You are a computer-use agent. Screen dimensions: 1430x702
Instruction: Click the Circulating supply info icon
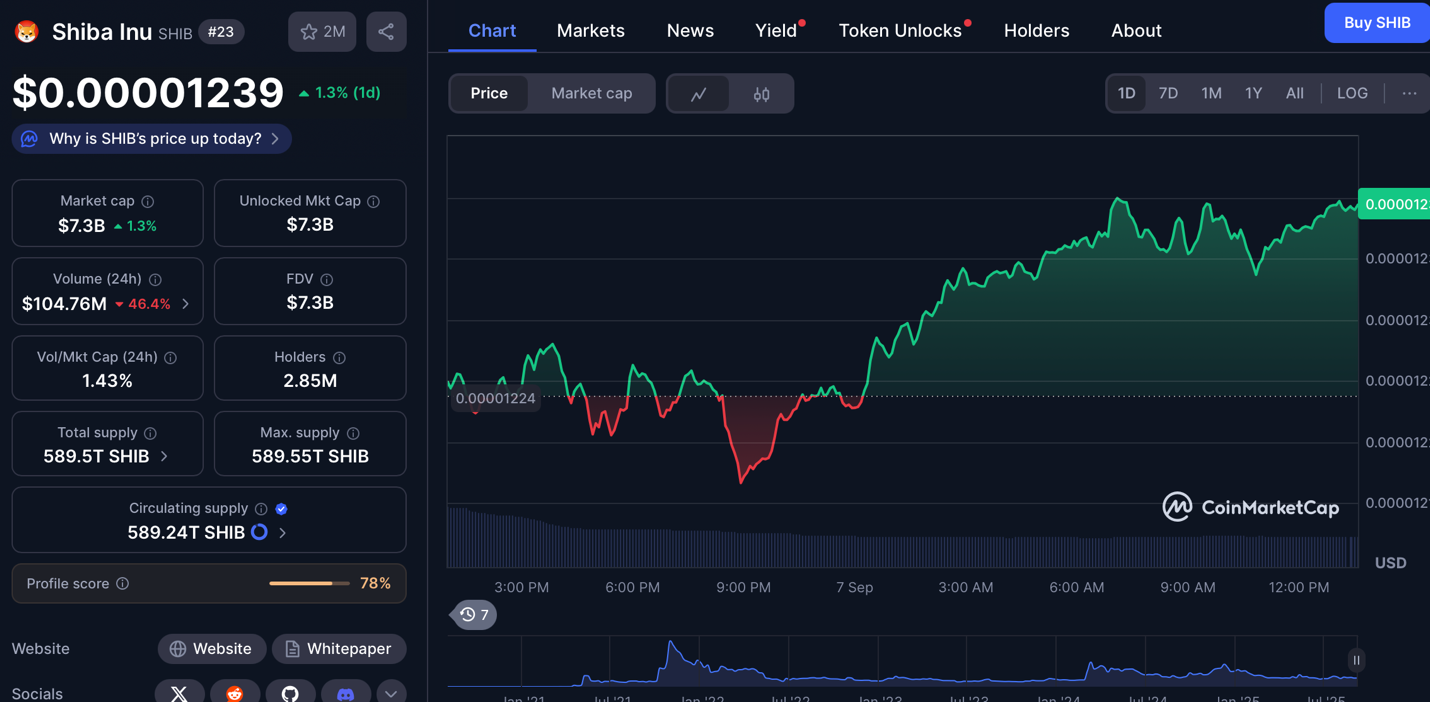(x=261, y=509)
